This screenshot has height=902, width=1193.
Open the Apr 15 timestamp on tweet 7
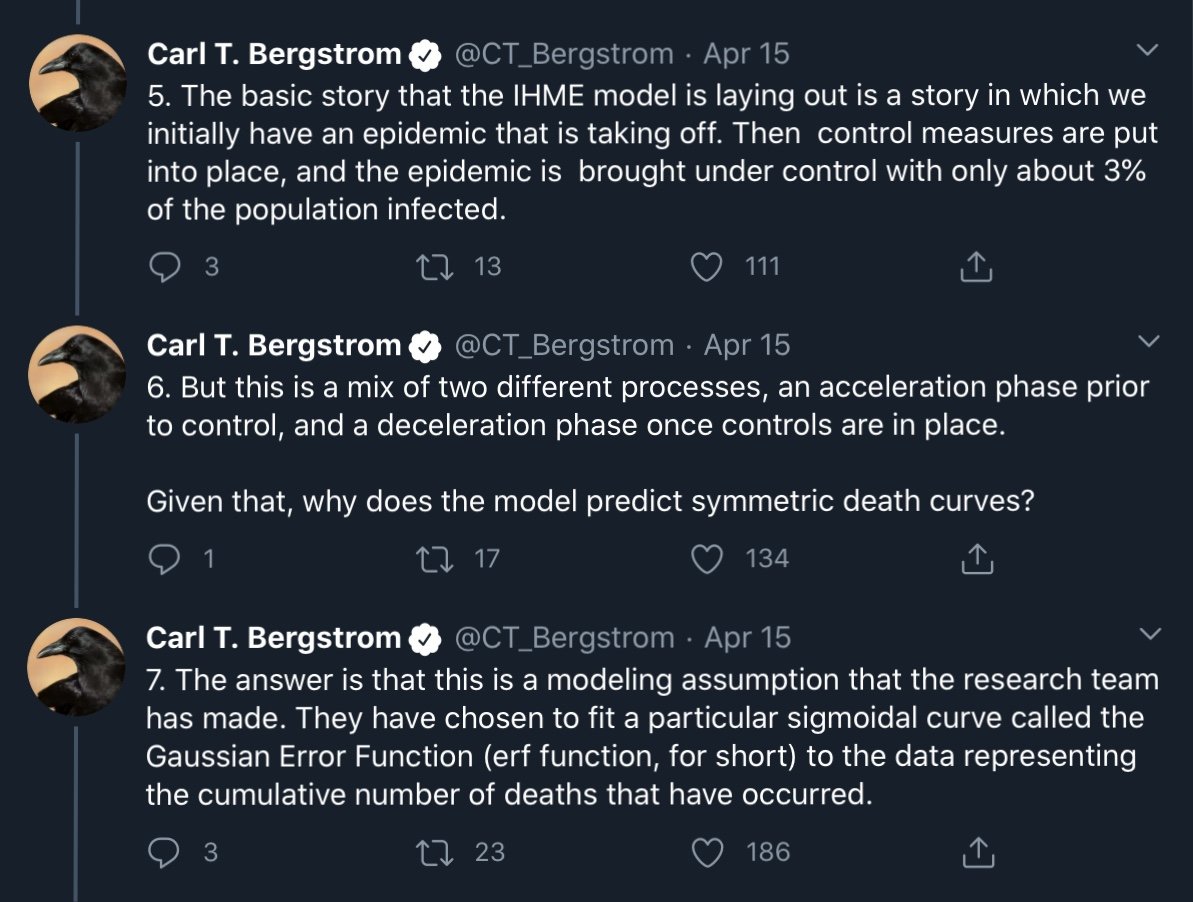click(747, 637)
